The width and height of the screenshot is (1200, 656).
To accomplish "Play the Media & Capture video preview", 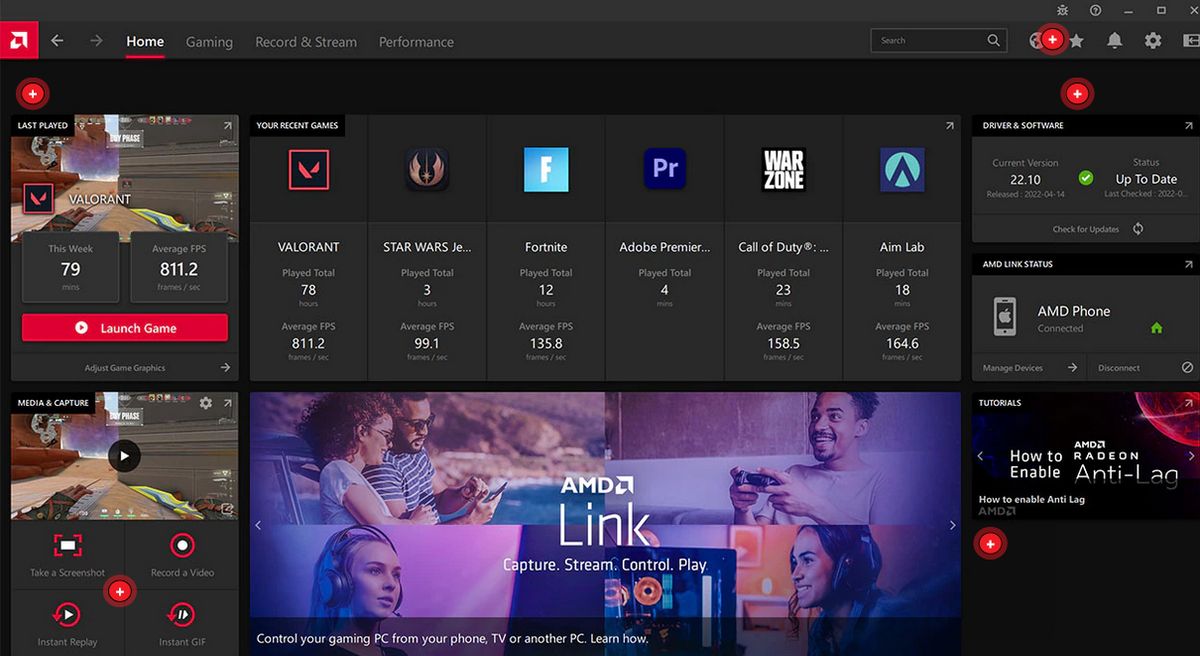I will (x=124, y=456).
